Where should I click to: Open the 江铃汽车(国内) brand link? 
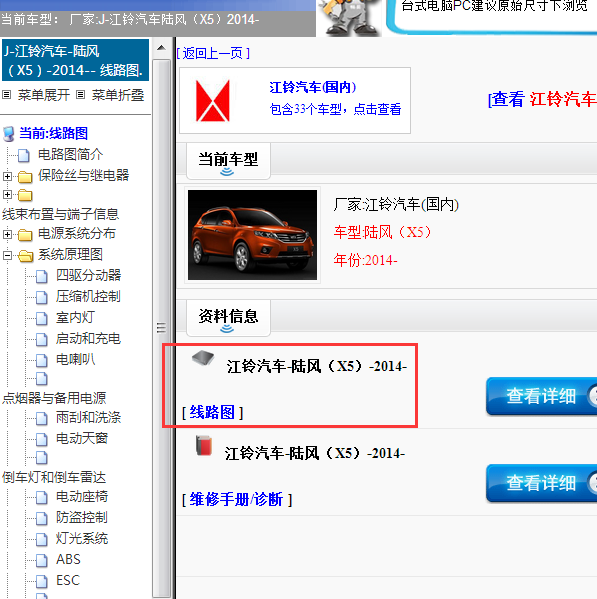[312, 87]
